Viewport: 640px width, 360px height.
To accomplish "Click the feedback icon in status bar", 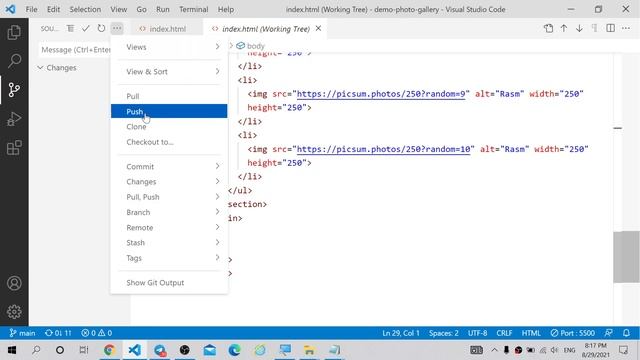I will click(x=609, y=333).
